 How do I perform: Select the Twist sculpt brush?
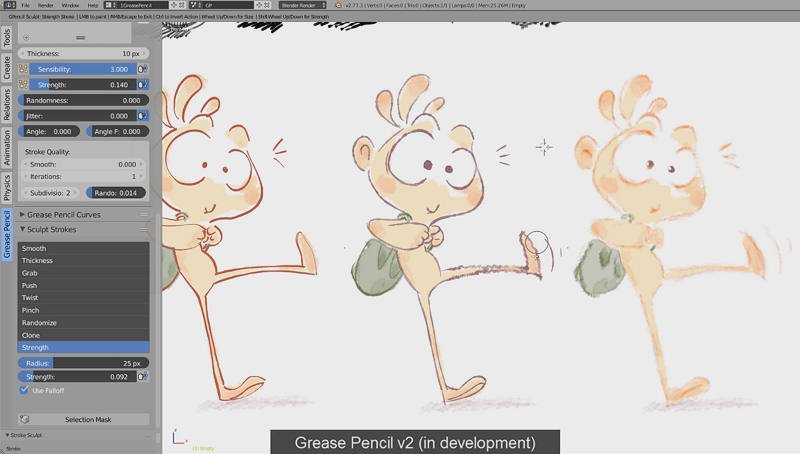tap(84, 298)
